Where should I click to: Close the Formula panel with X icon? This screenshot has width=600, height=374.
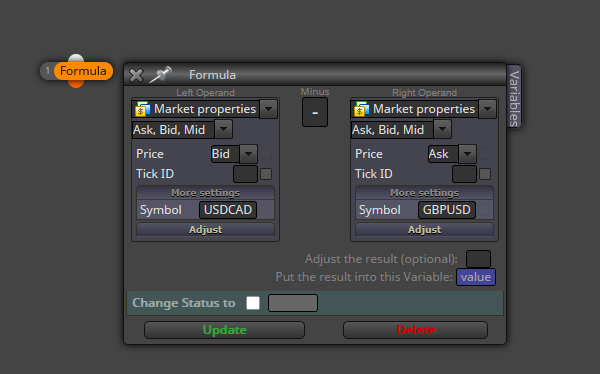point(136,75)
